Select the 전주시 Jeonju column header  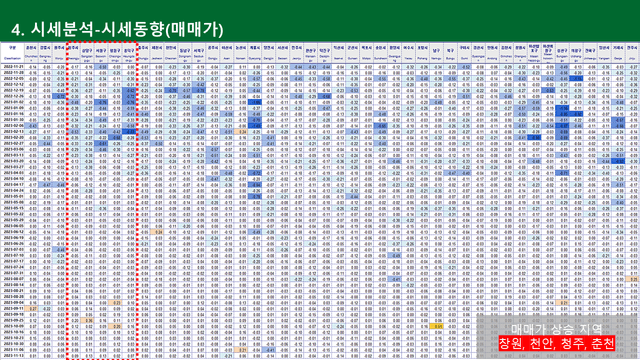(297, 53)
